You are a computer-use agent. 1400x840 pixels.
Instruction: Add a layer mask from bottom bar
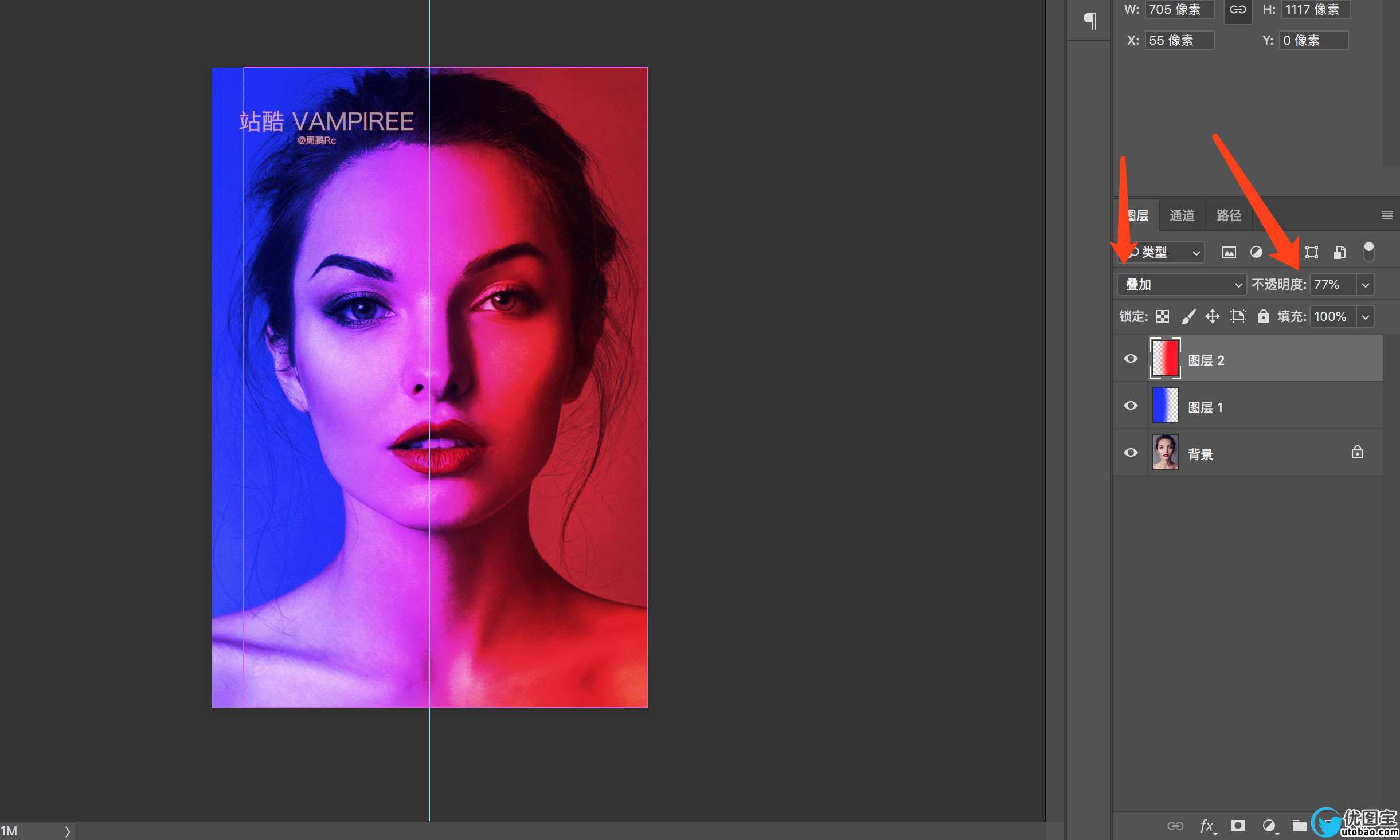1238,826
